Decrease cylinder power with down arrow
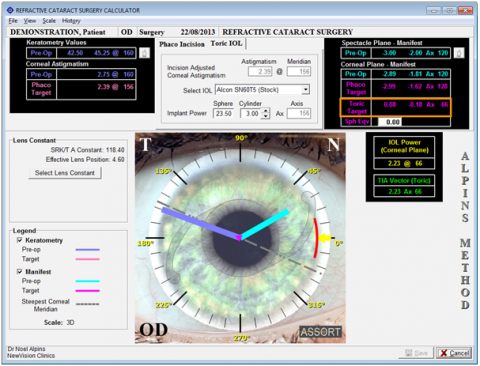 (265, 116)
